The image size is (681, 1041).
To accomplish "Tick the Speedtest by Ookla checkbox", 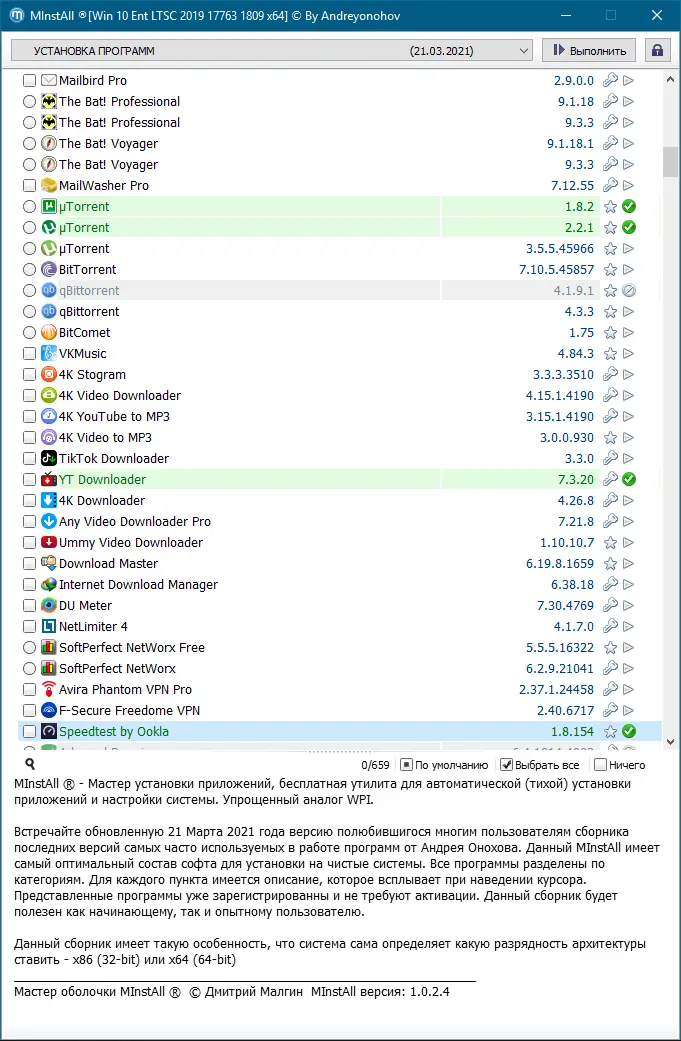I will click(x=29, y=732).
